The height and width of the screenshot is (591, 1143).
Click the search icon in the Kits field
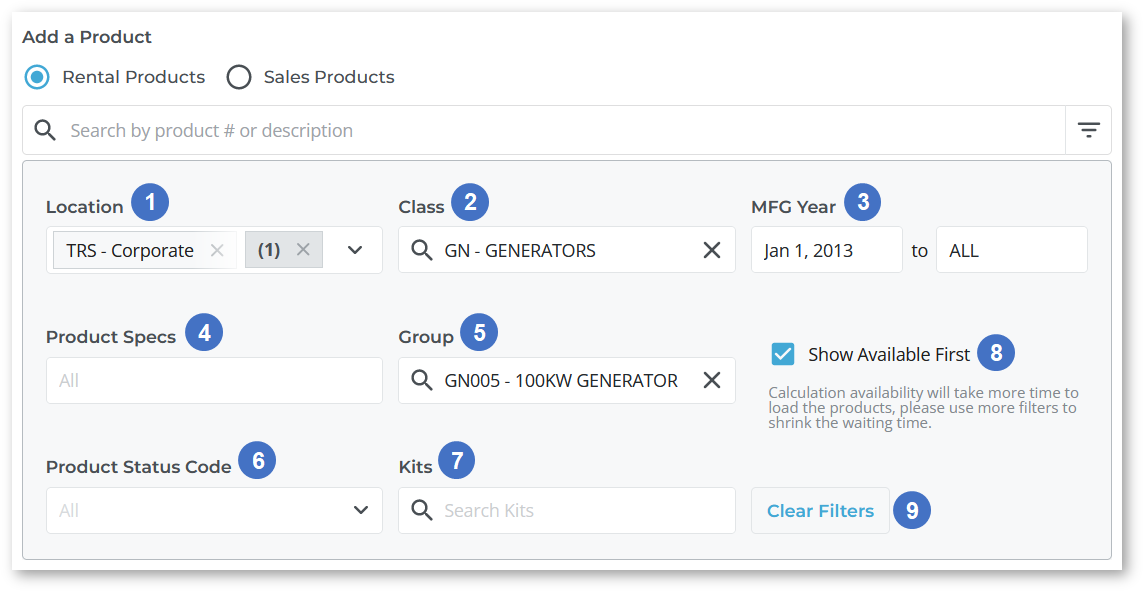pyautogui.click(x=422, y=510)
